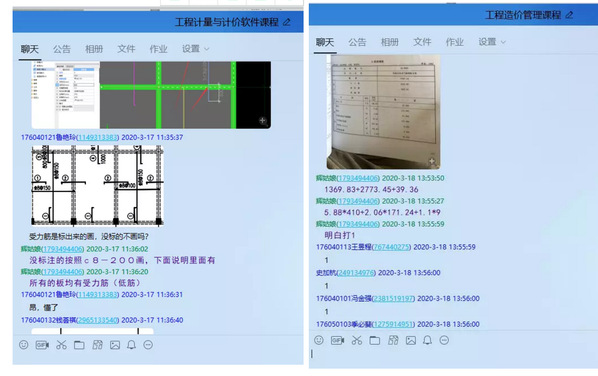
Task: Edit group name 工程计量与计价软件课程 pencil icon
Action: (287, 22)
